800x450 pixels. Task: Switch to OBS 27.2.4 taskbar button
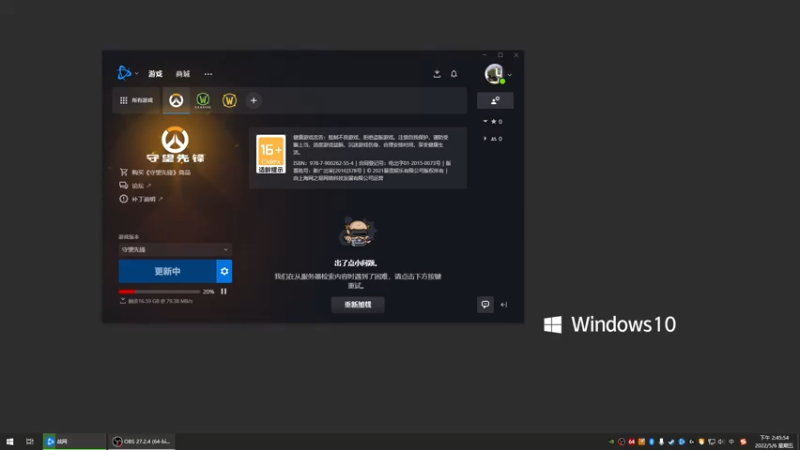[142, 441]
